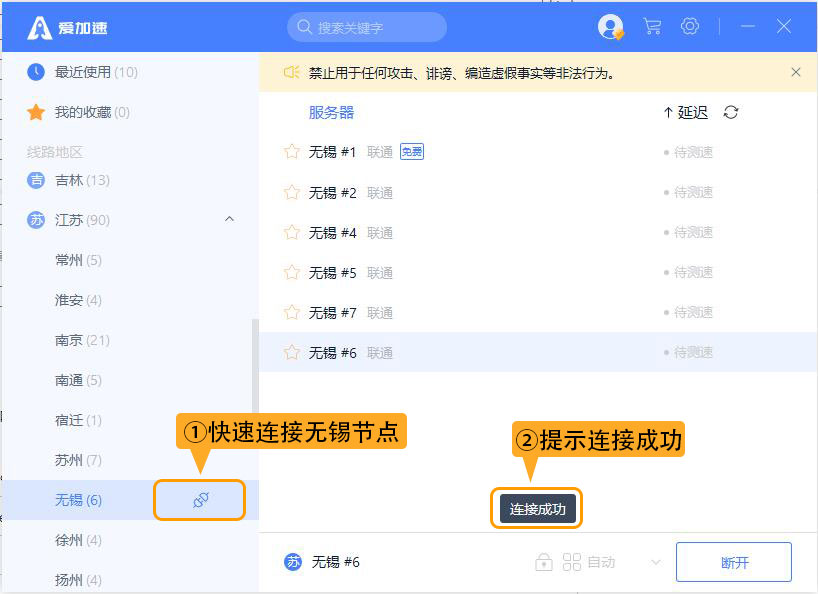Click the 搜索关键字 search field
This screenshot has width=818, height=594.
[x=367, y=27]
